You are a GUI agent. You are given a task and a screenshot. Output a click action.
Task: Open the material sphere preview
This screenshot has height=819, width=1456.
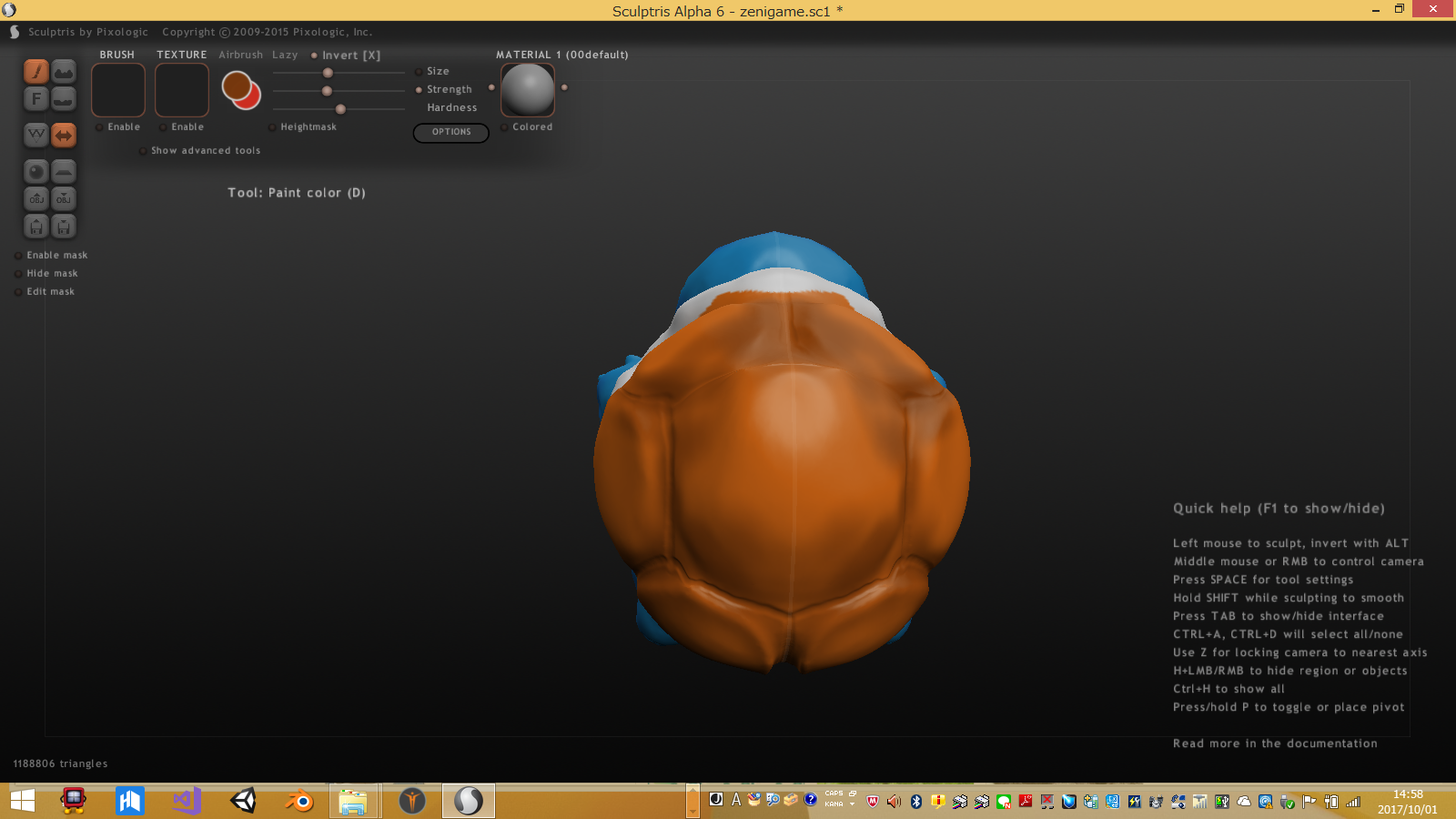[528, 90]
